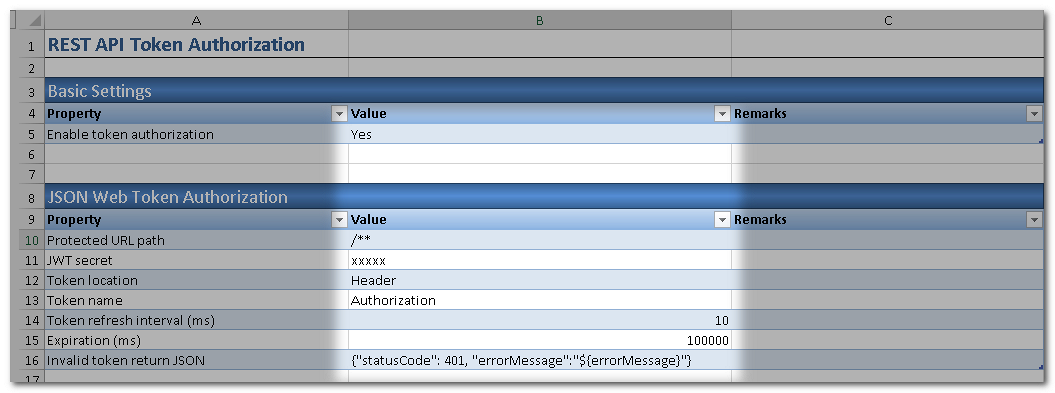Image resolution: width=1055 pixels, height=393 pixels.
Task: Click the 'Property' header text in row 4
Action: [74, 114]
